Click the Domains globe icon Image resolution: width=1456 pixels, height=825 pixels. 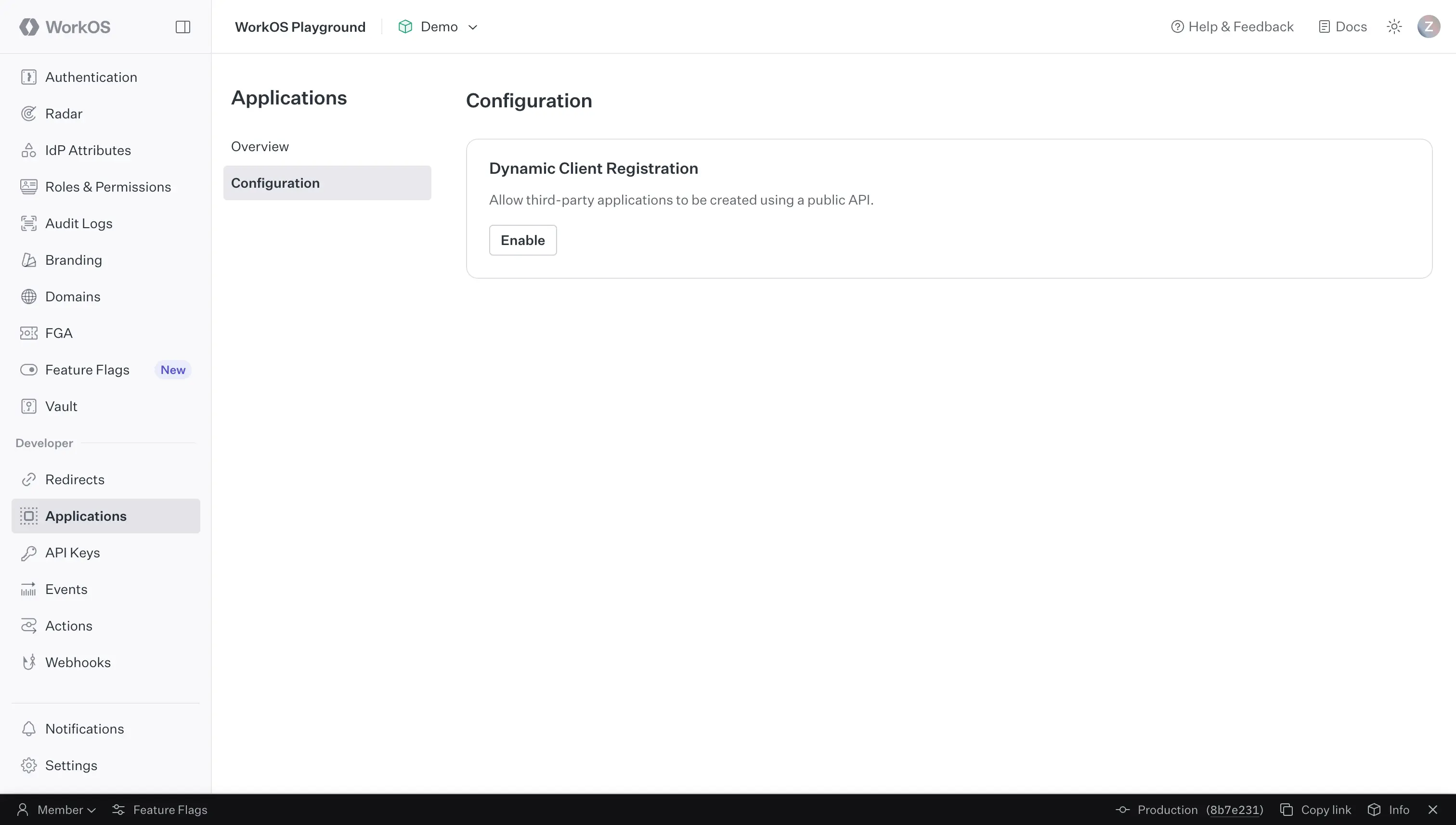(x=29, y=296)
